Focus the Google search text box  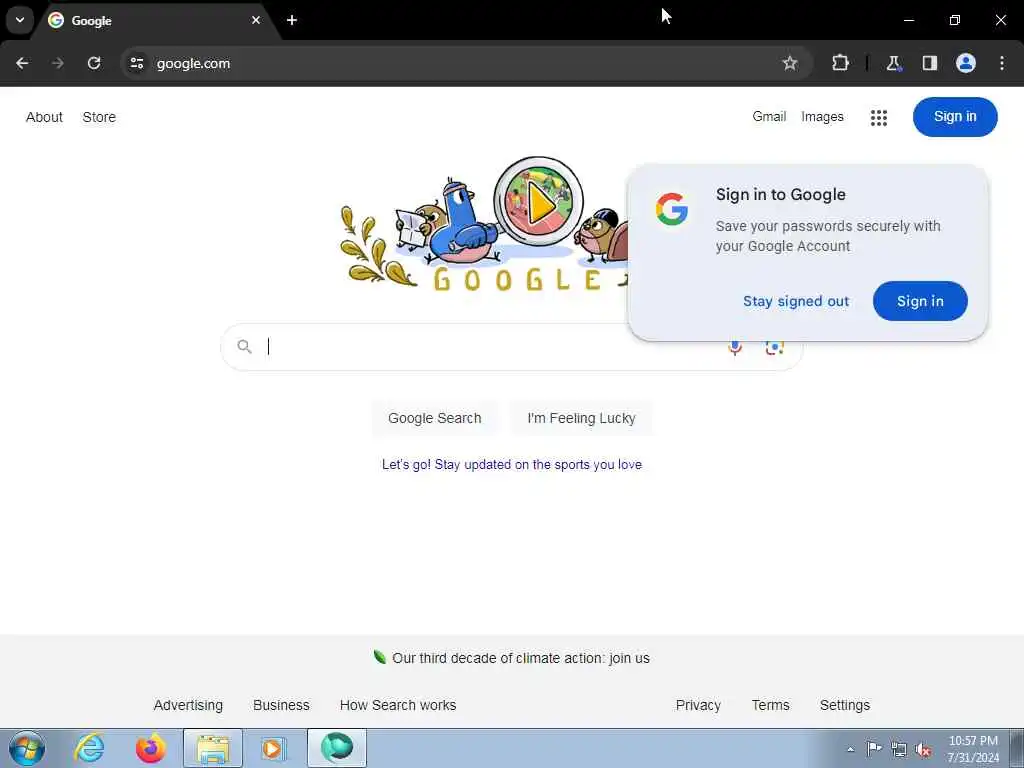pos(483,347)
